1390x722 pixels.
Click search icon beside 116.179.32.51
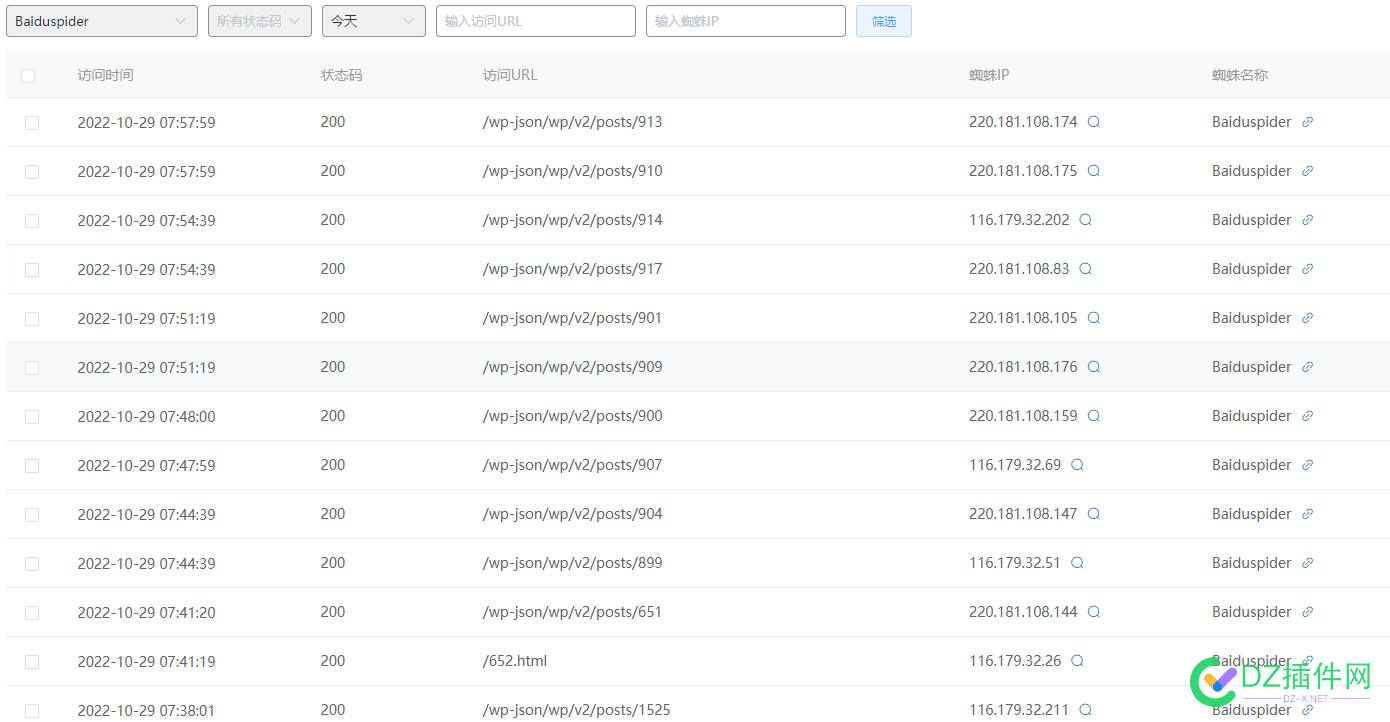coord(1078,563)
